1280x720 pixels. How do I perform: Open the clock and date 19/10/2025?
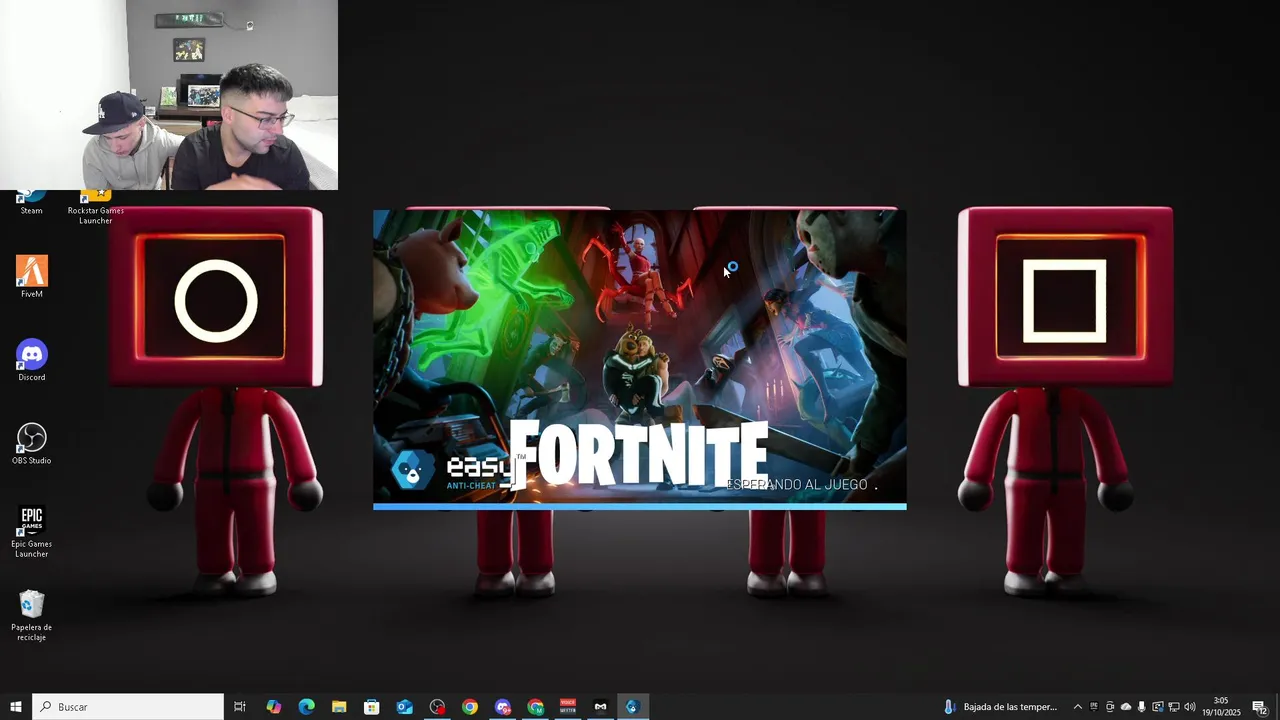1221,707
